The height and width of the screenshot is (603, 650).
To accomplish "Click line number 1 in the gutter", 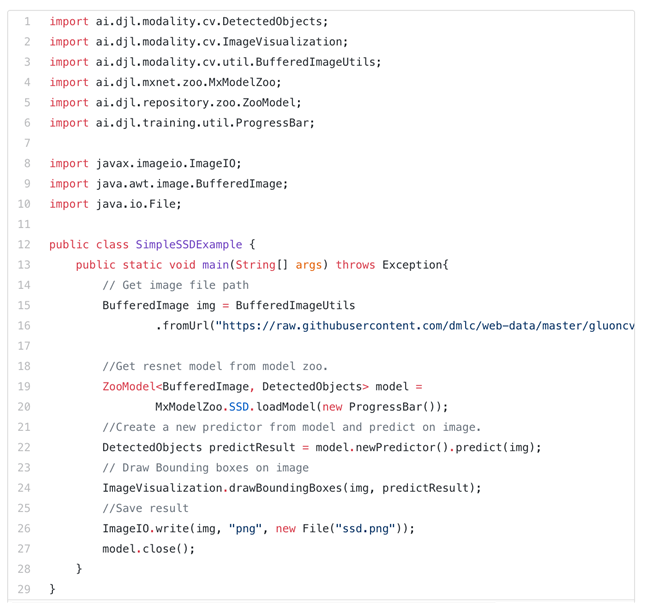I will tap(27, 22).
